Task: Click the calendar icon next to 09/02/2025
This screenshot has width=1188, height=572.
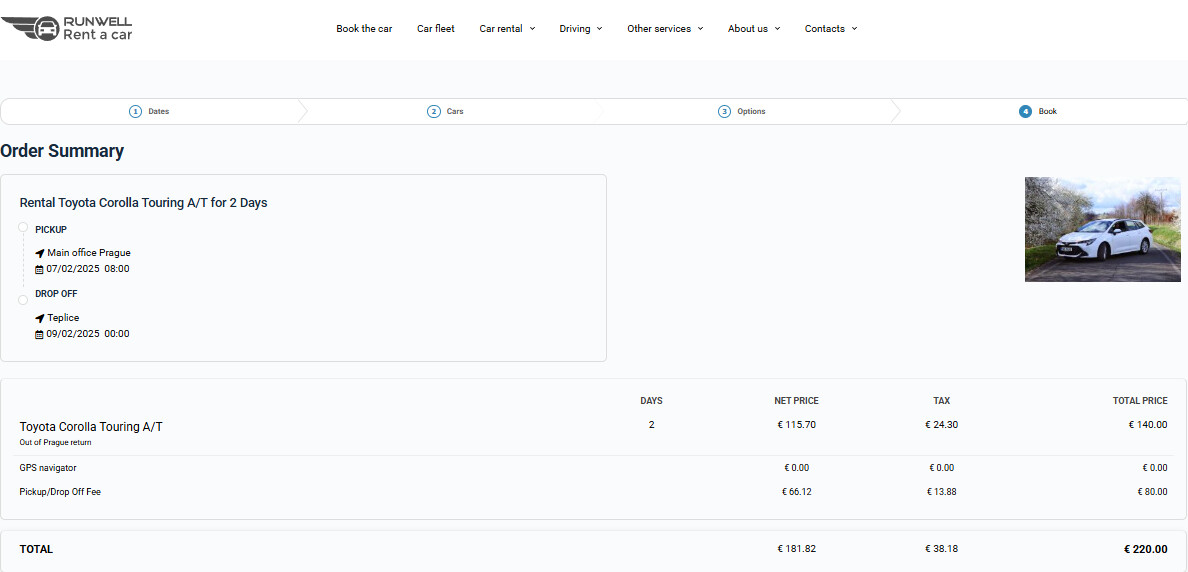Action: point(40,334)
